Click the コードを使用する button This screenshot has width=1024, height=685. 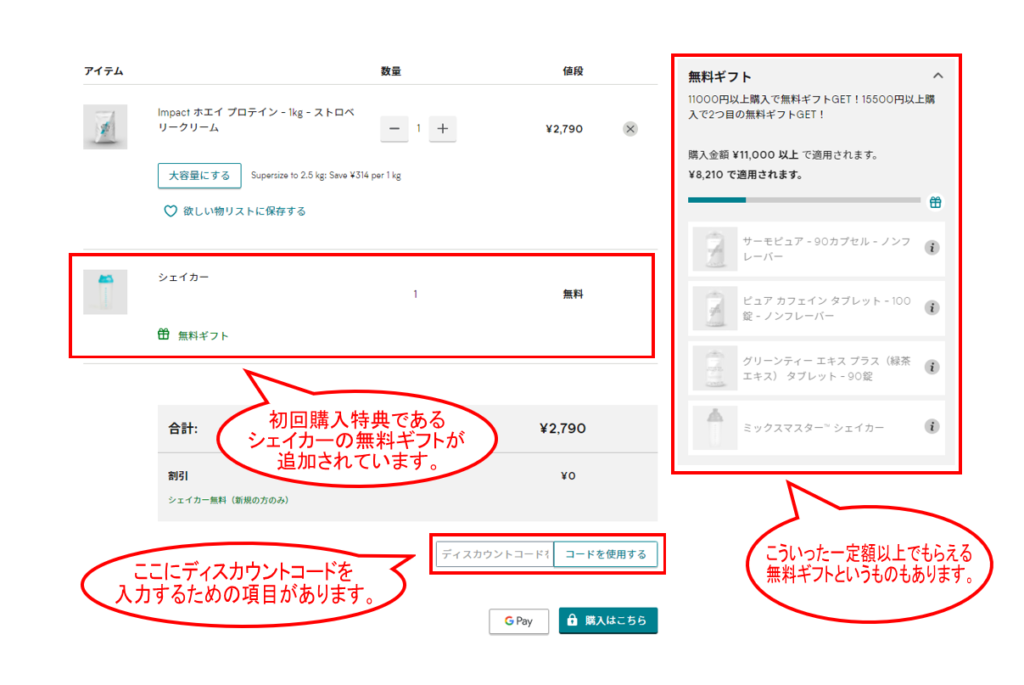point(605,554)
